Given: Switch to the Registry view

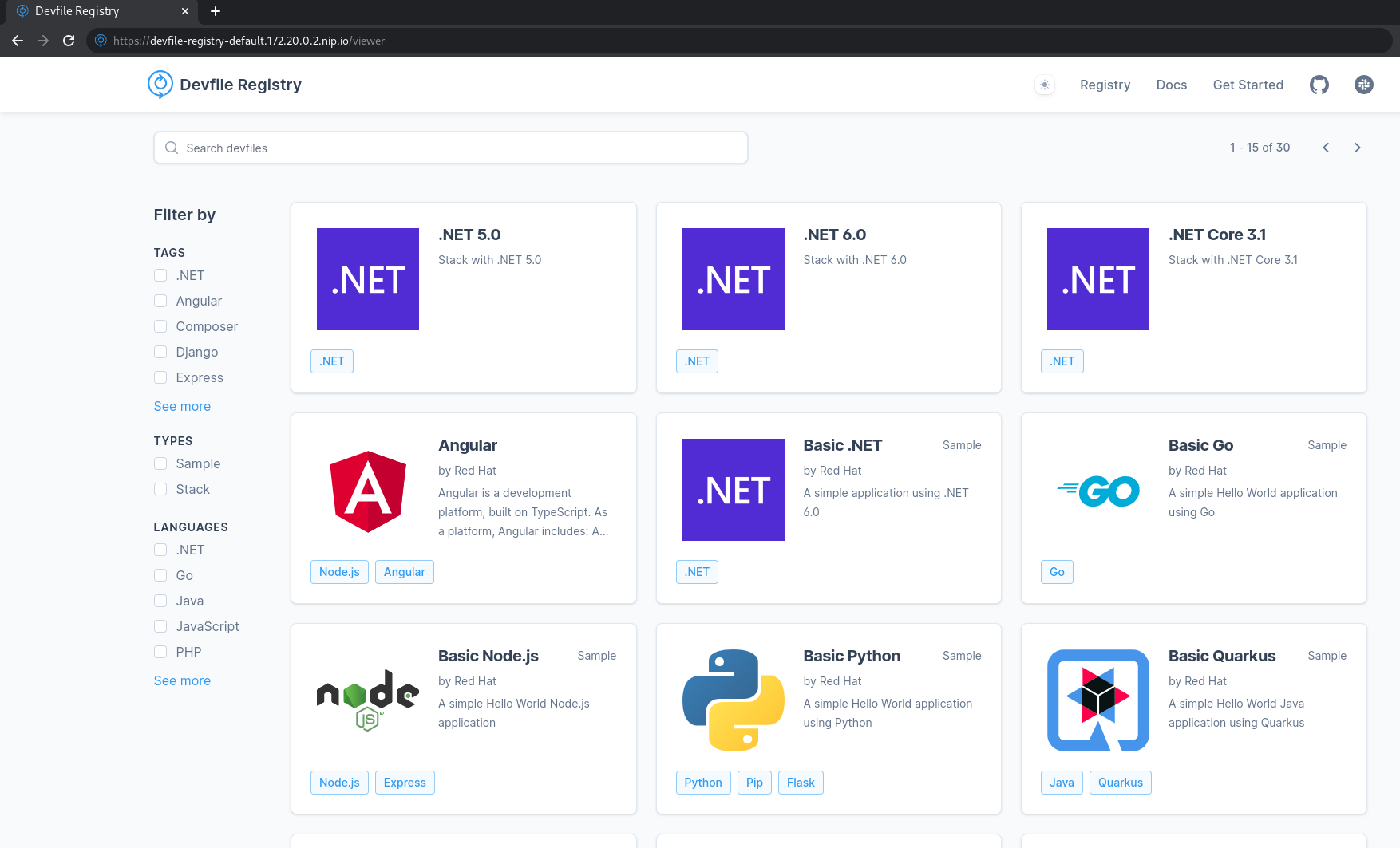Looking at the screenshot, I should tap(1105, 84).
